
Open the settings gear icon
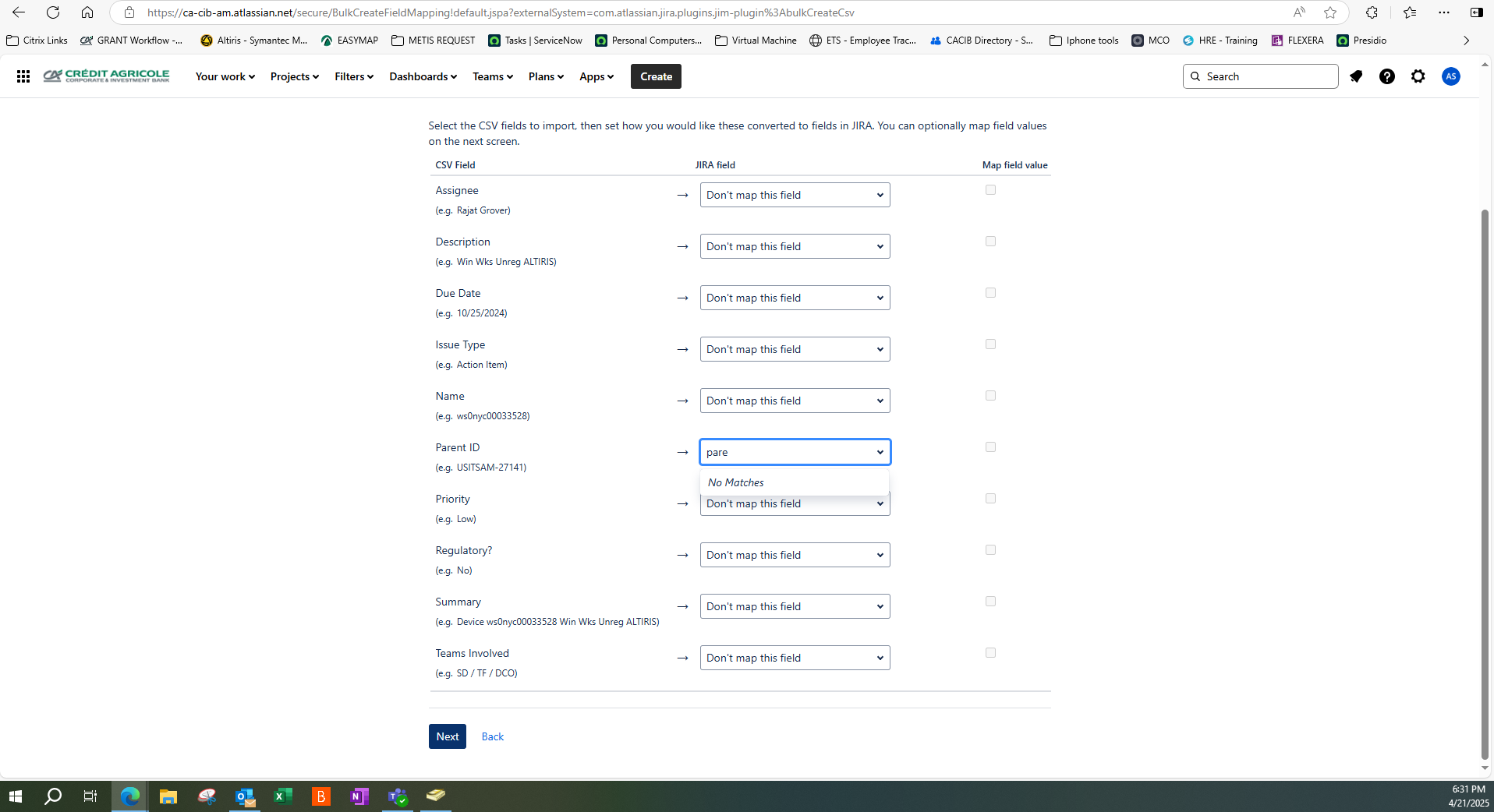[1418, 76]
